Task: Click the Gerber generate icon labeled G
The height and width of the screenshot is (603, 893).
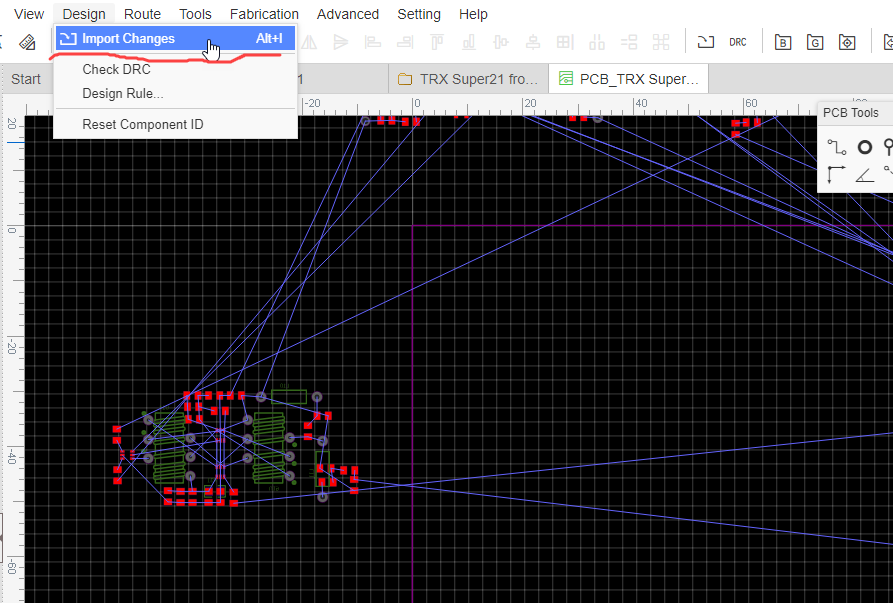Action: [815, 42]
